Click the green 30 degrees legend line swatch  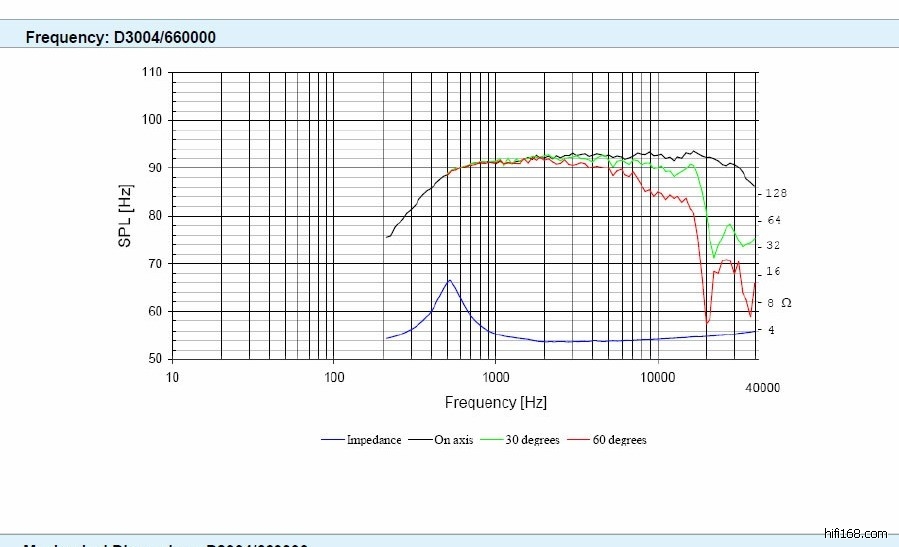click(491, 440)
